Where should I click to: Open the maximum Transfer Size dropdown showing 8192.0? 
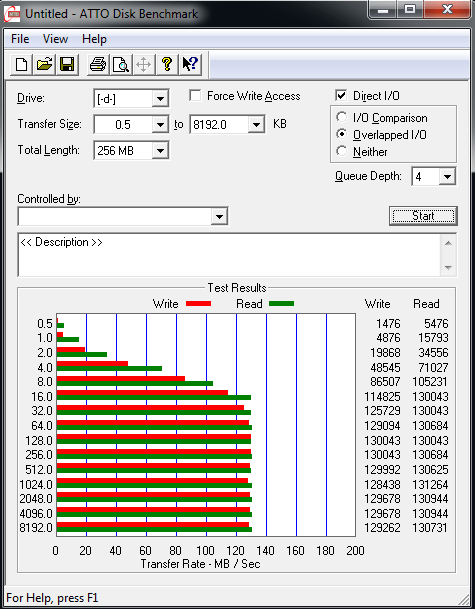pos(256,125)
